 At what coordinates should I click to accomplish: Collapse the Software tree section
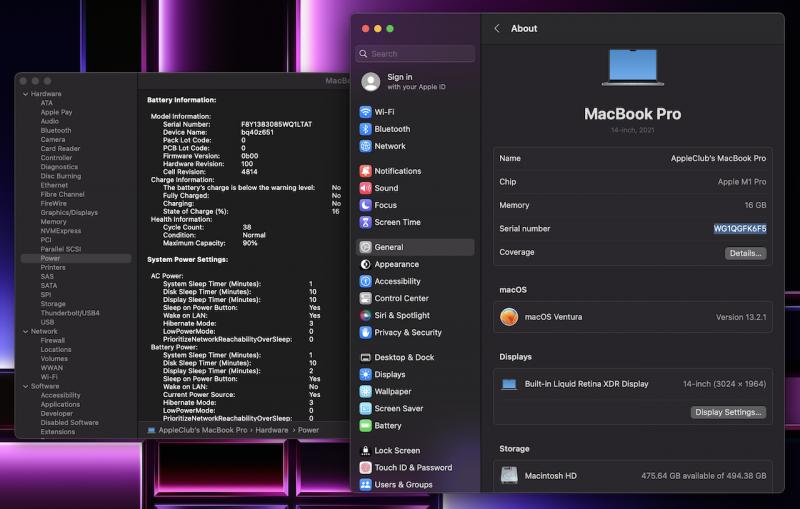tap(26, 386)
